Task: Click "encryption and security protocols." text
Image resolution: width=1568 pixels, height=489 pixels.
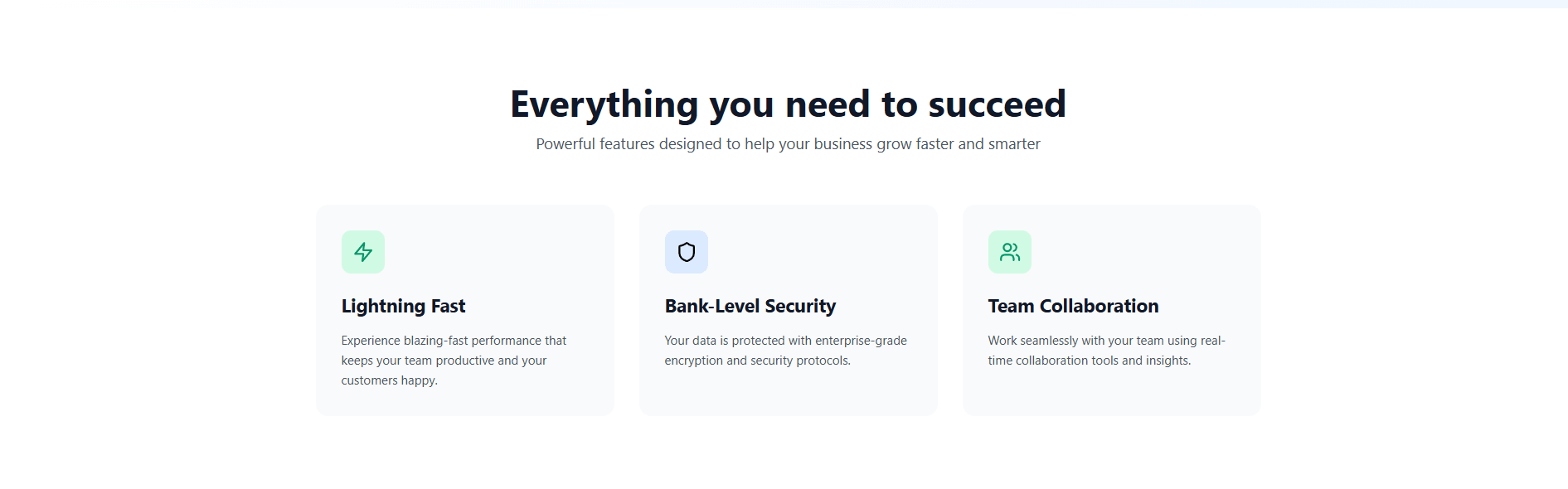Action: click(x=757, y=361)
